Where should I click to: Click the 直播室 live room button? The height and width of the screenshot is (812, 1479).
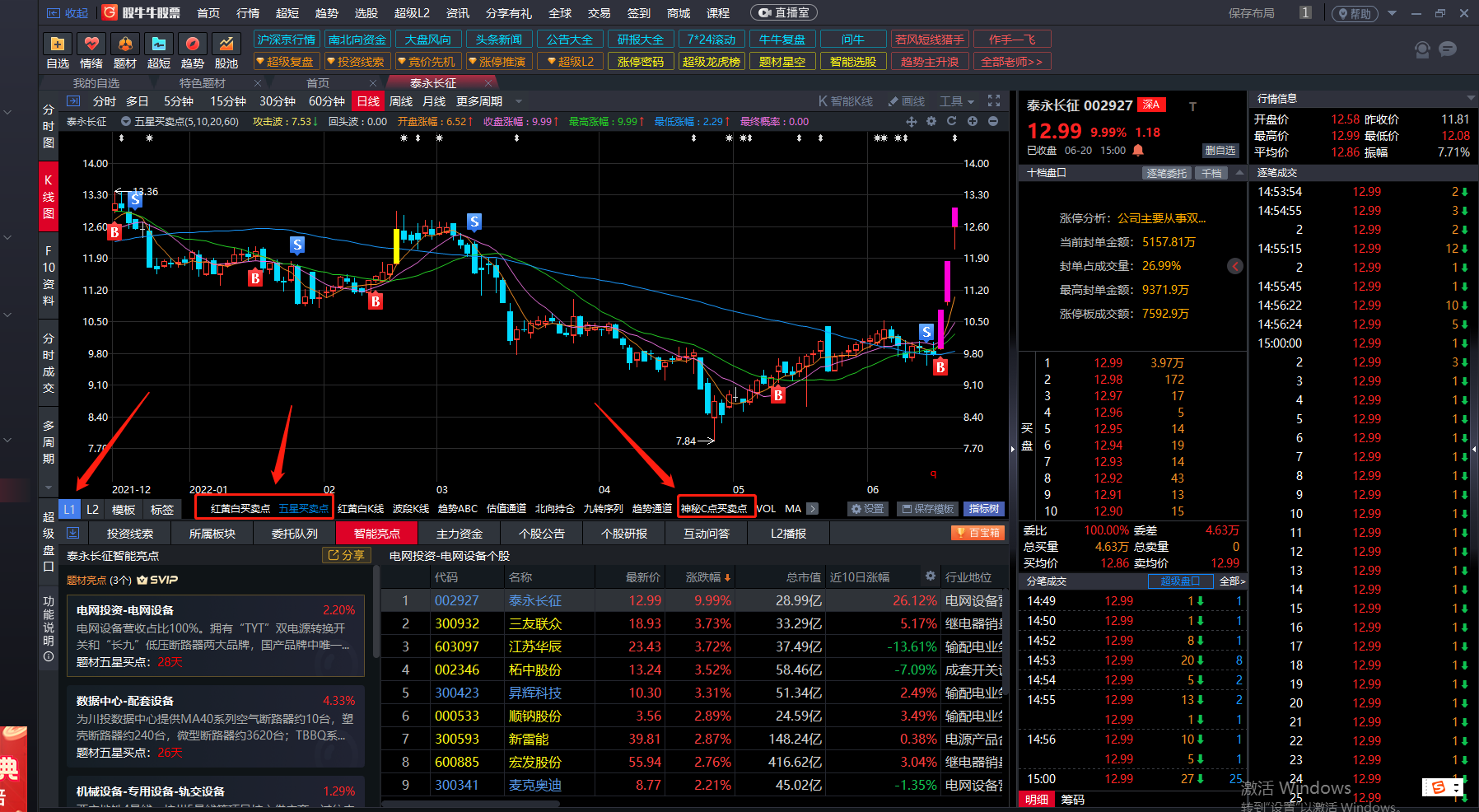(785, 13)
